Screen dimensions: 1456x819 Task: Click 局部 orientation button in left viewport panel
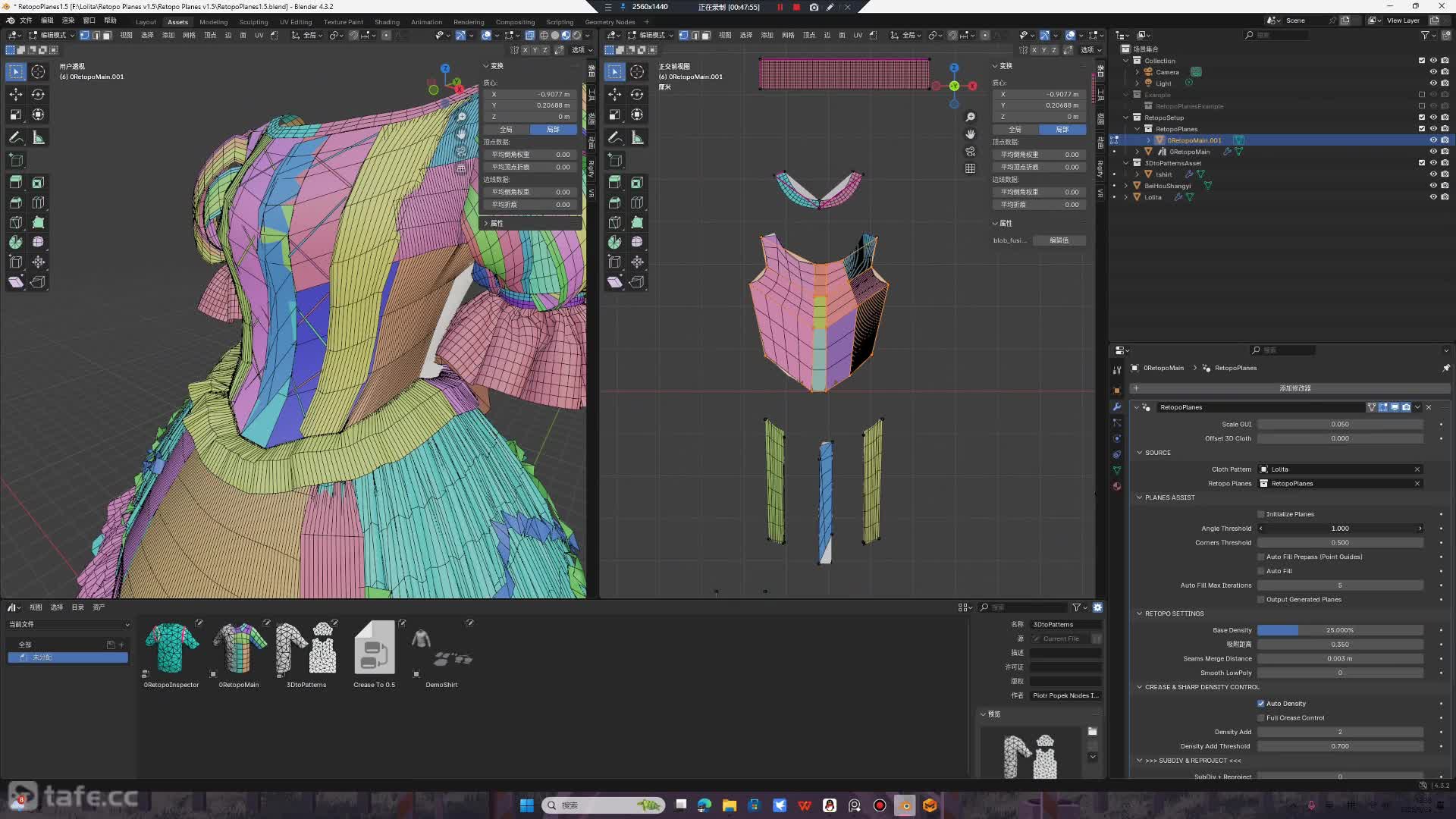click(553, 130)
